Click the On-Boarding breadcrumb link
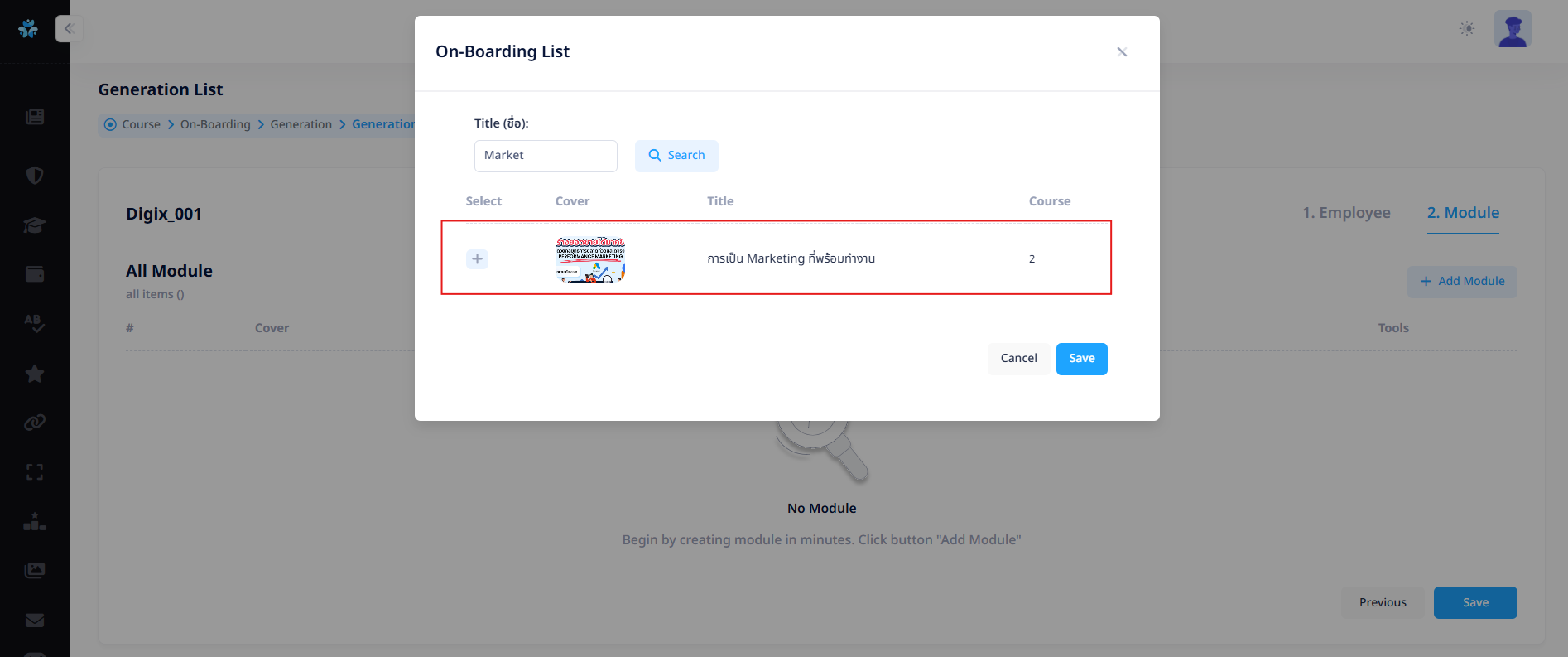Screen dimensions: 1568x657 (215, 124)
